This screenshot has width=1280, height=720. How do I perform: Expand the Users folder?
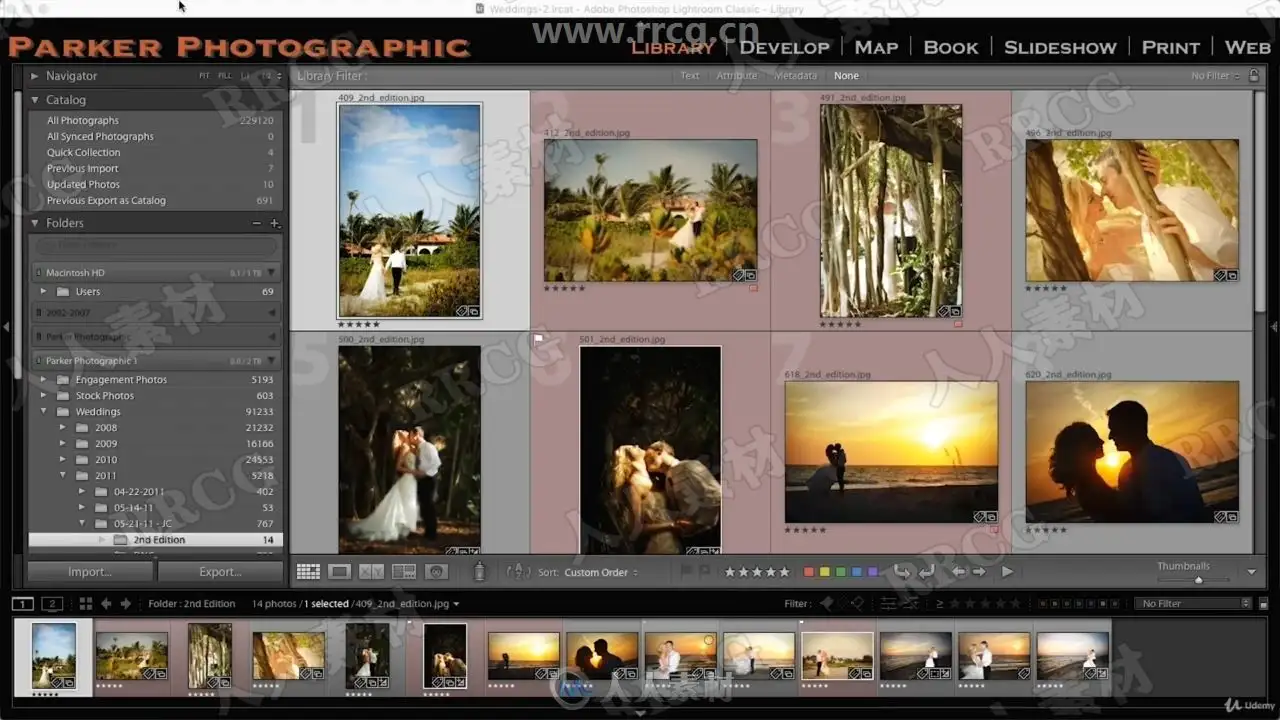[x=43, y=292]
